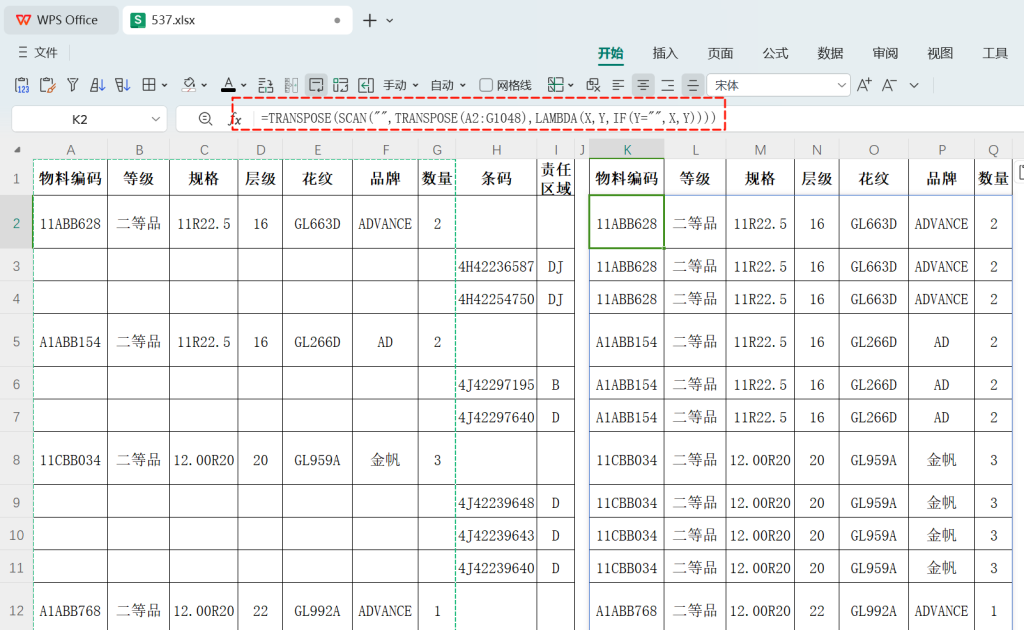The image size is (1024, 630).
Task: Expand the more toolbar options chevron
Action: (914, 86)
